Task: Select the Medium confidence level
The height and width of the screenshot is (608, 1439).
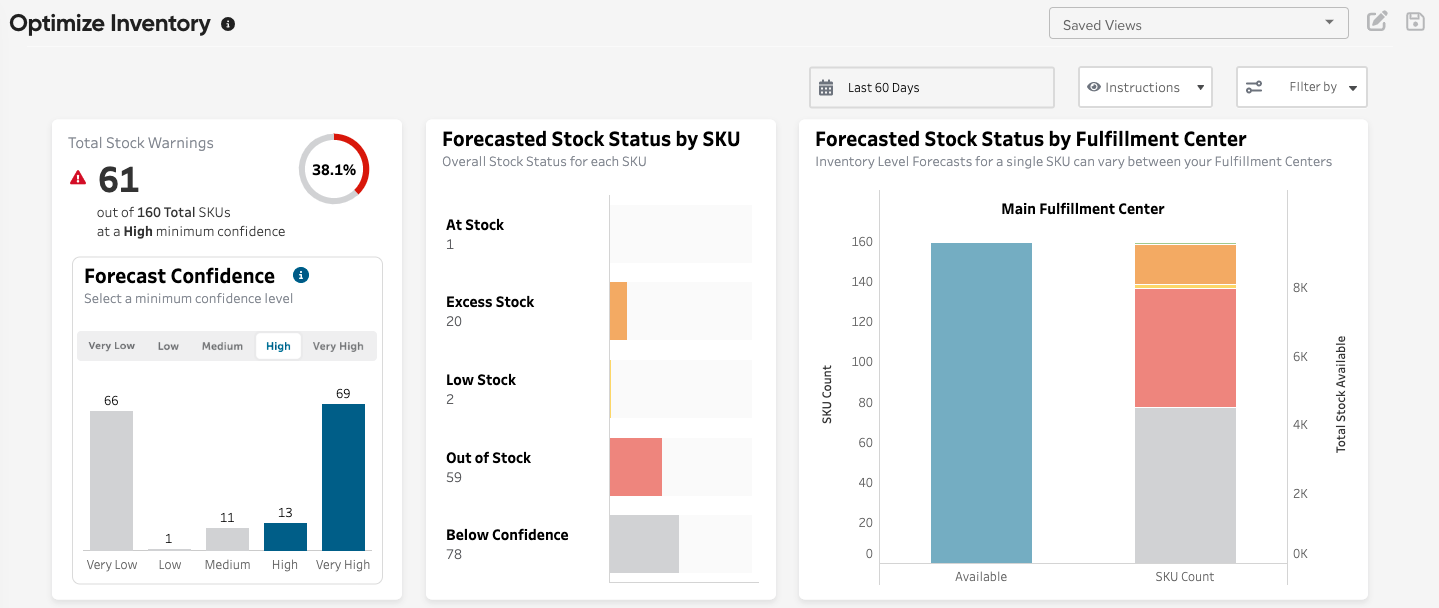Action: pos(222,346)
